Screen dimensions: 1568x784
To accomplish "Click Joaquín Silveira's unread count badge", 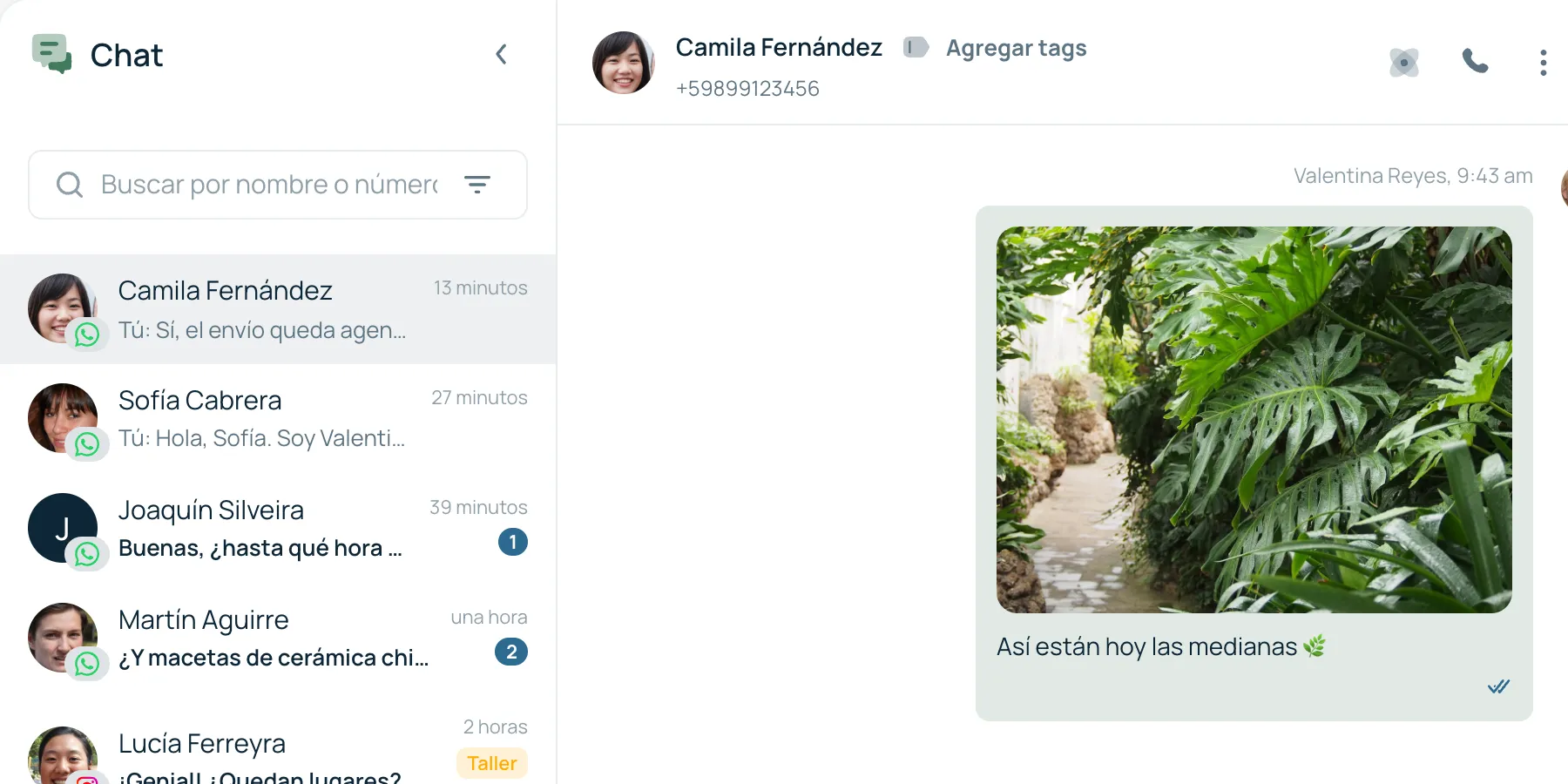I will click(513, 542).
